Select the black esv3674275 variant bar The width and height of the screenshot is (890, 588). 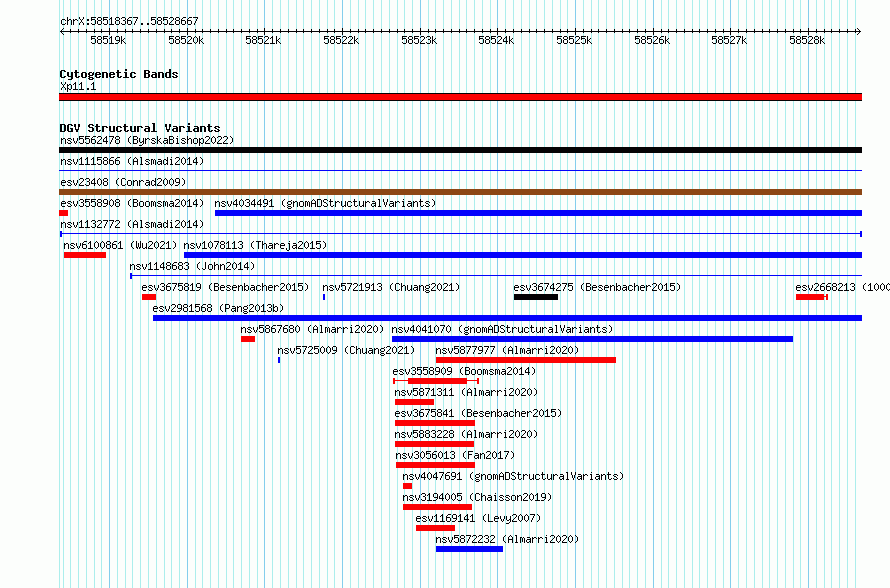coord(536,297)
